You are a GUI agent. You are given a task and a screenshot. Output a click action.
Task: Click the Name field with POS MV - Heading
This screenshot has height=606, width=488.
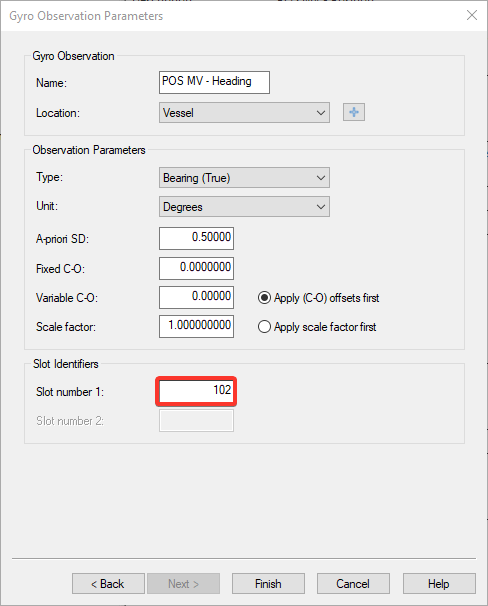(x=214, y=82)
